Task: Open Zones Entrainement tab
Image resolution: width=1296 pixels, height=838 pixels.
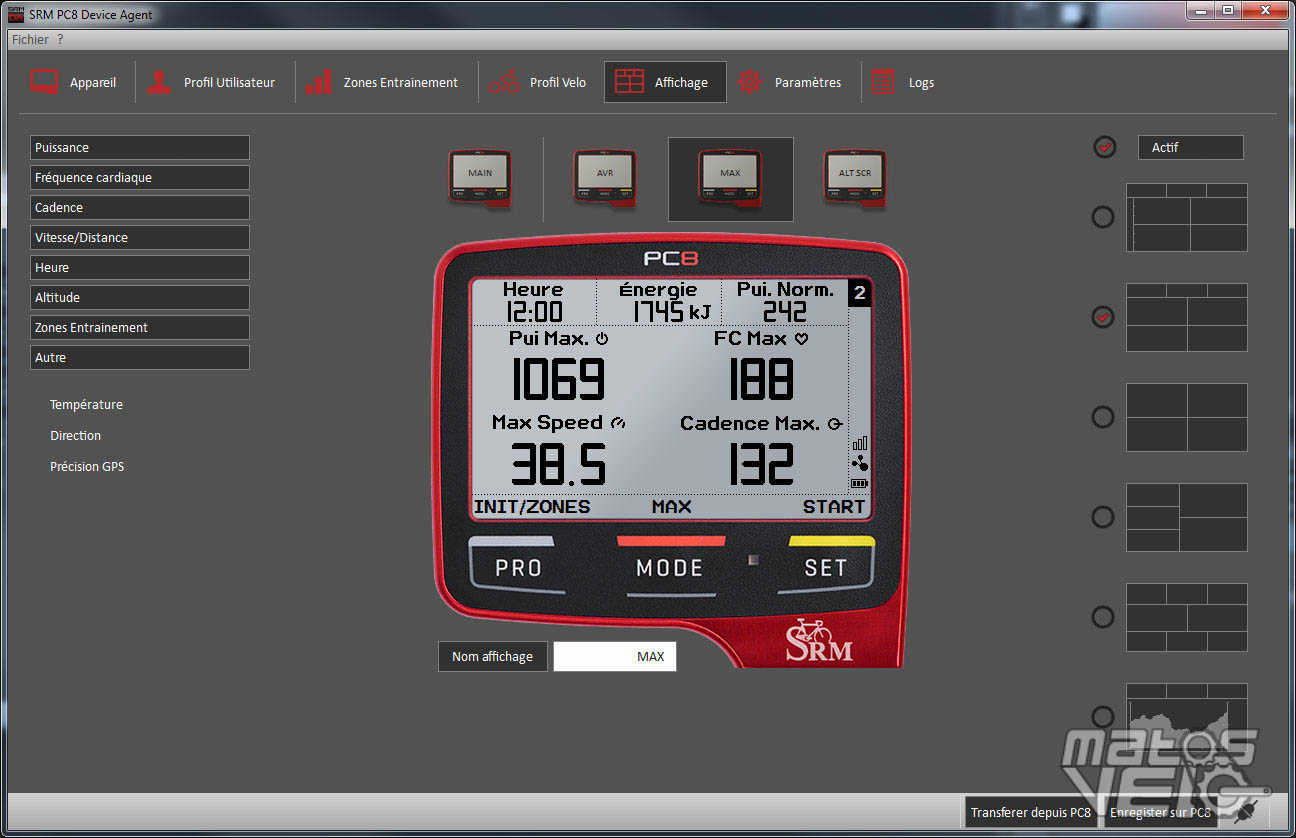Action: pyautogui.click(x=382, y=82)
